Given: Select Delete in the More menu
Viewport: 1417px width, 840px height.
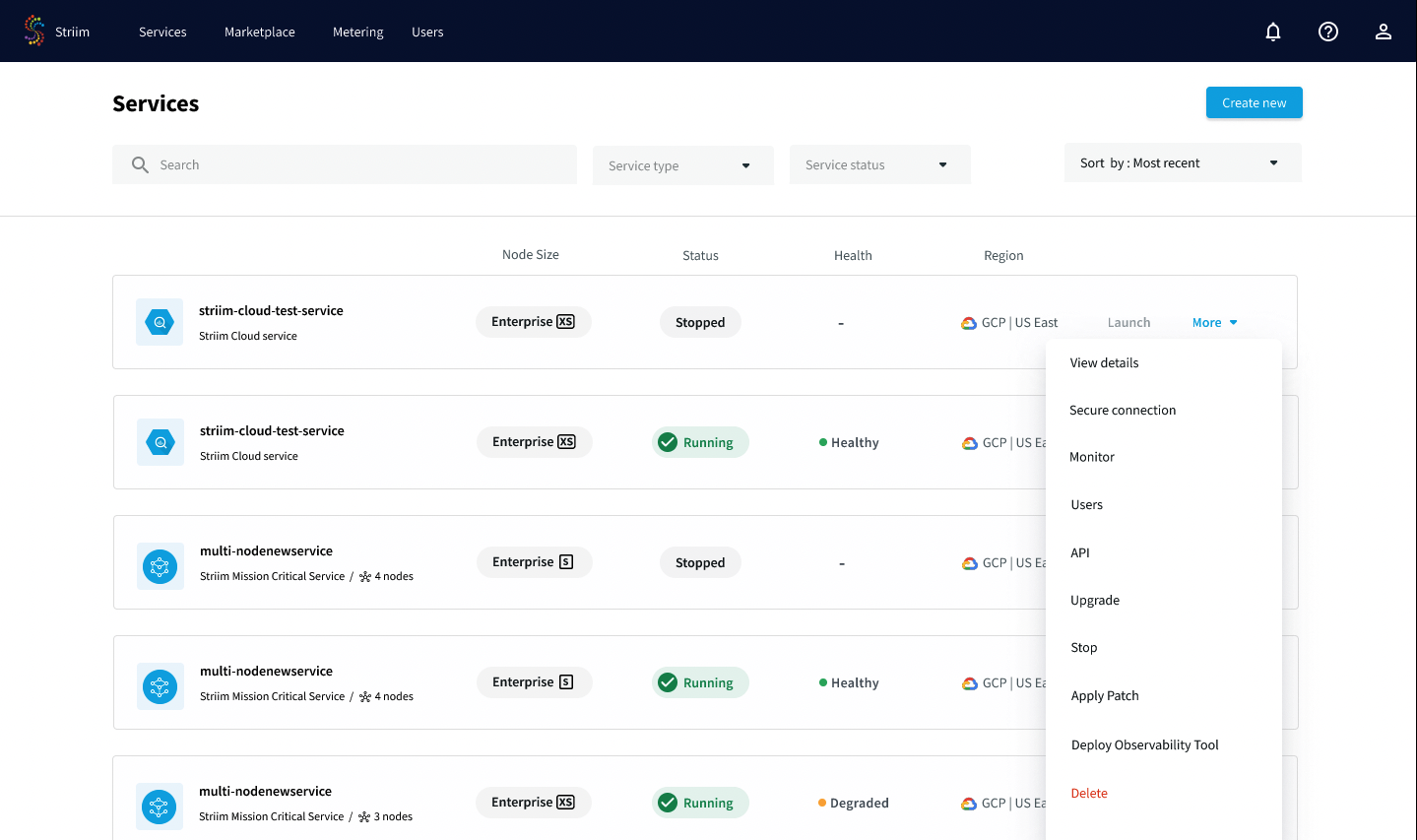Looking at the screenshot, I should (x=1089, y=794).
